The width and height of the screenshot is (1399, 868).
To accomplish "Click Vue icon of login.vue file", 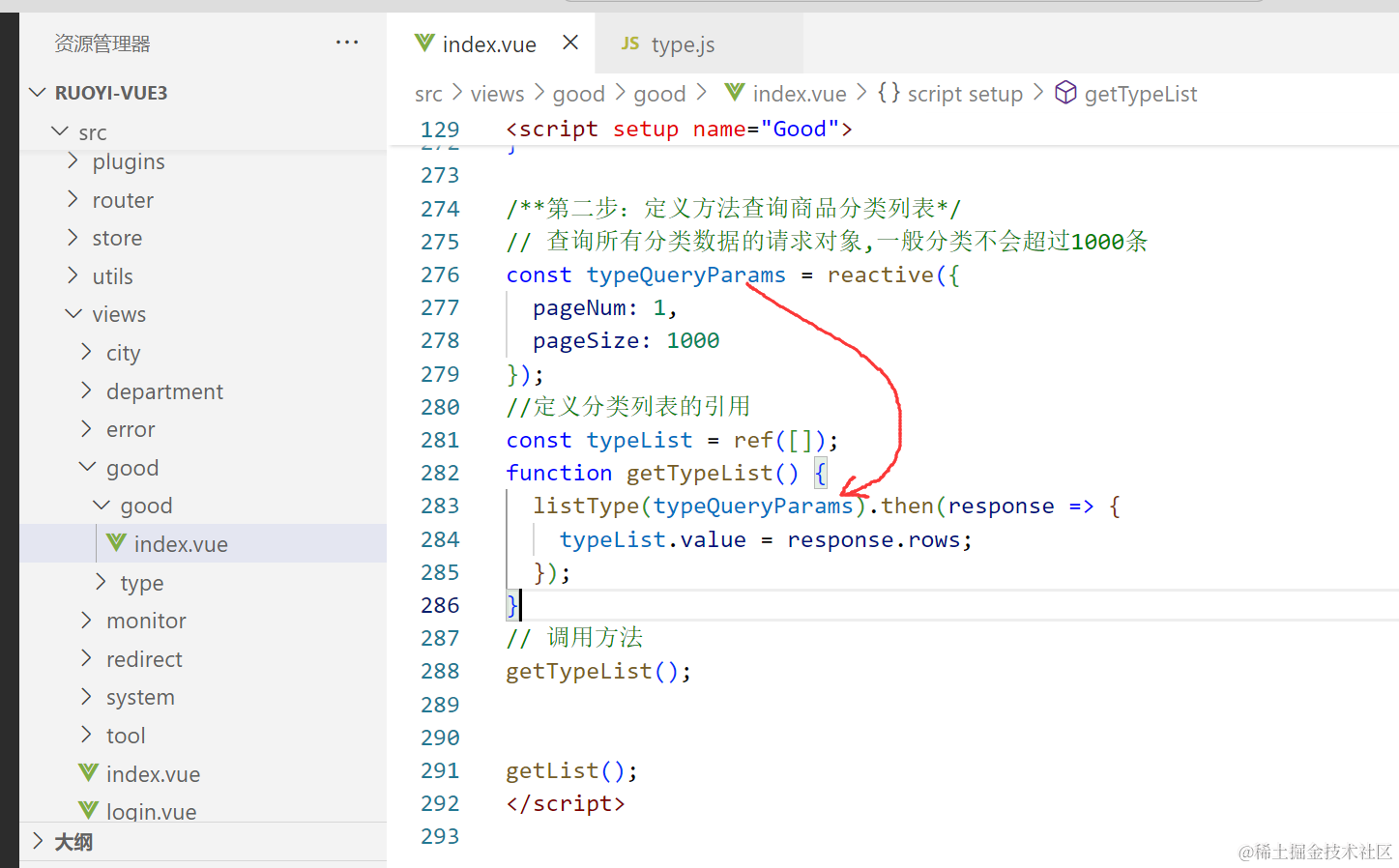I will tap(89, 810).
